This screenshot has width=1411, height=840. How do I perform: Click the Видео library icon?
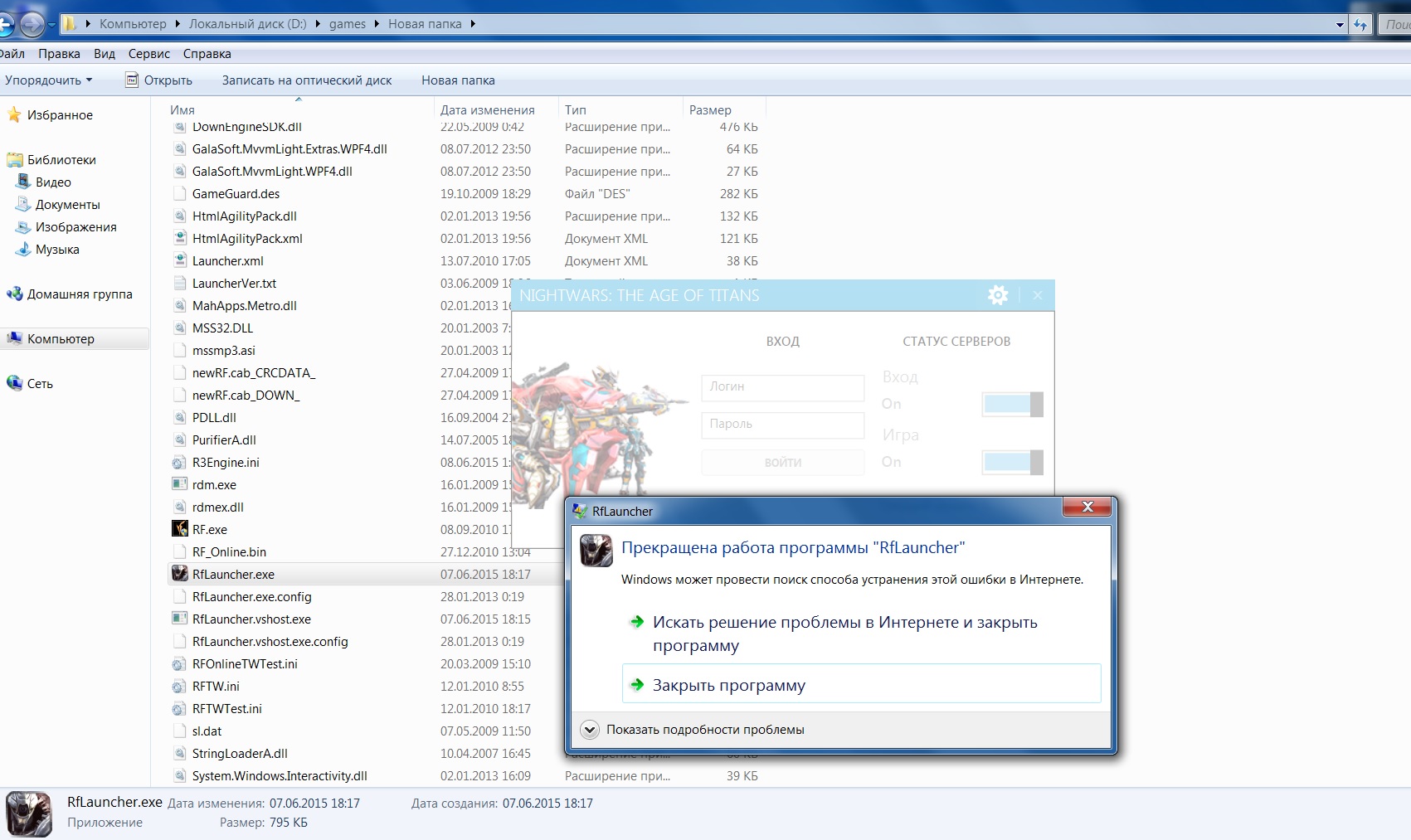[x=24, y=182]
